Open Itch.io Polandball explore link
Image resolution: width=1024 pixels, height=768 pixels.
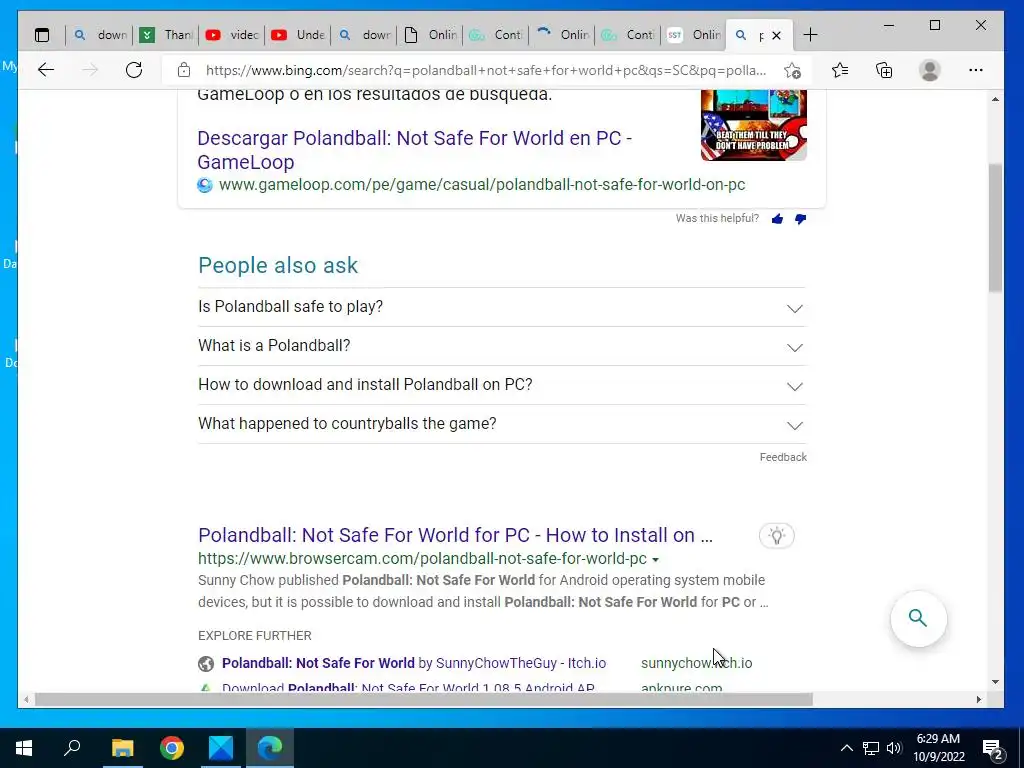pos(413,664)
